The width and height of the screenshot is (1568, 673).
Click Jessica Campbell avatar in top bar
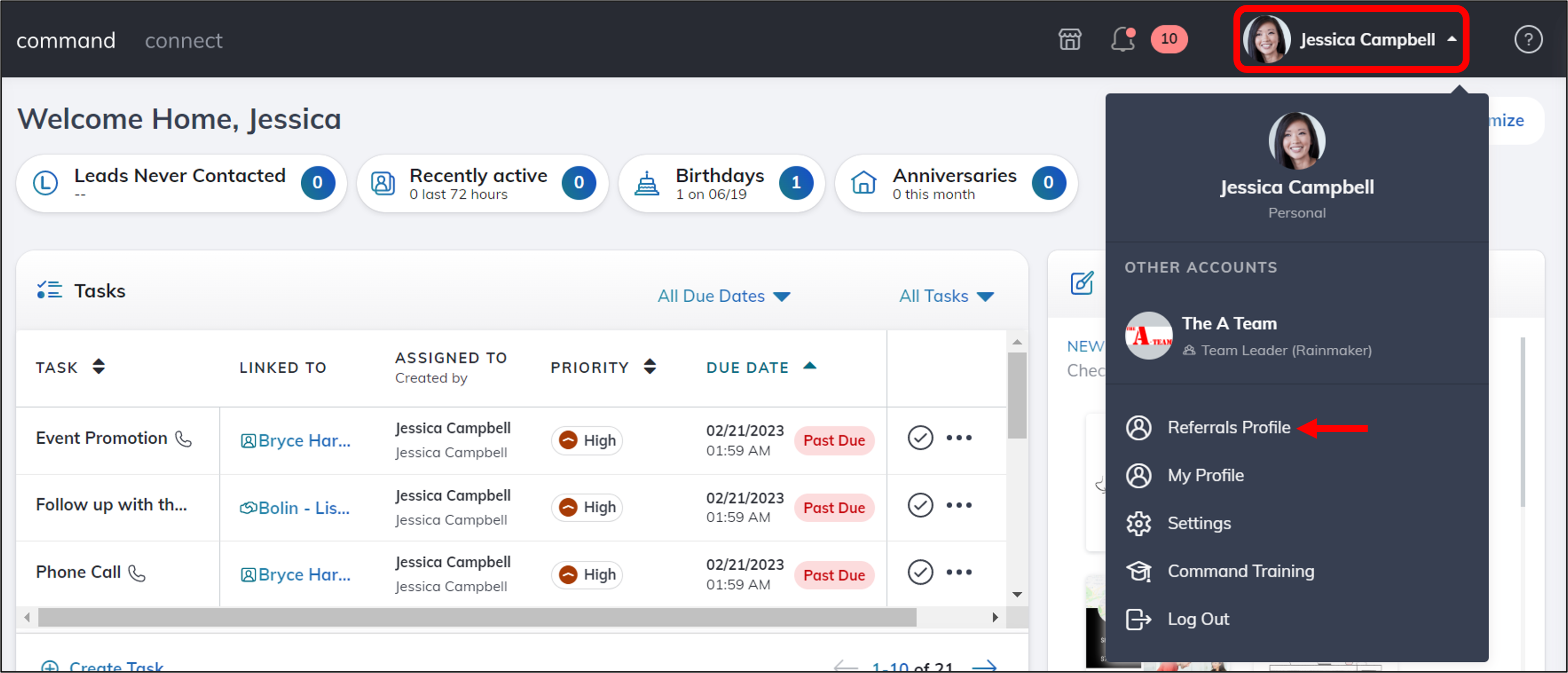click(x=1267, y=40)
